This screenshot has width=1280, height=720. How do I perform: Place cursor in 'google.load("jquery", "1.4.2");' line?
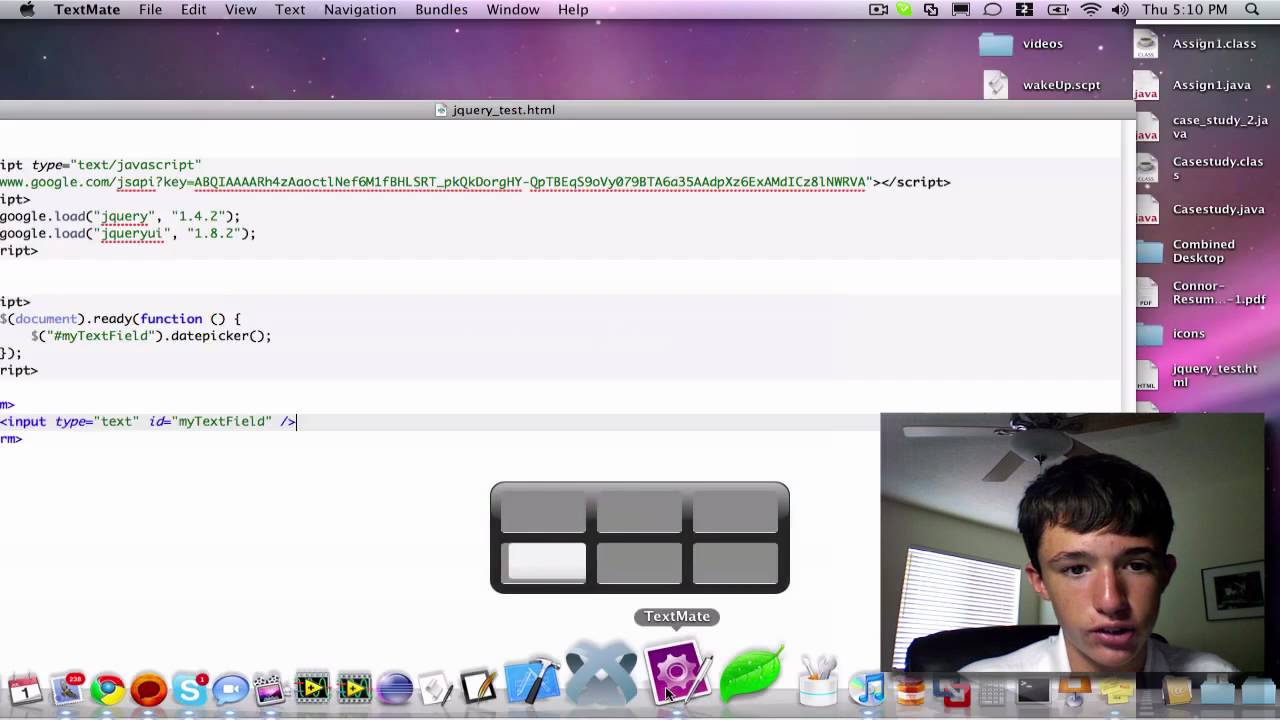(120, 216)
